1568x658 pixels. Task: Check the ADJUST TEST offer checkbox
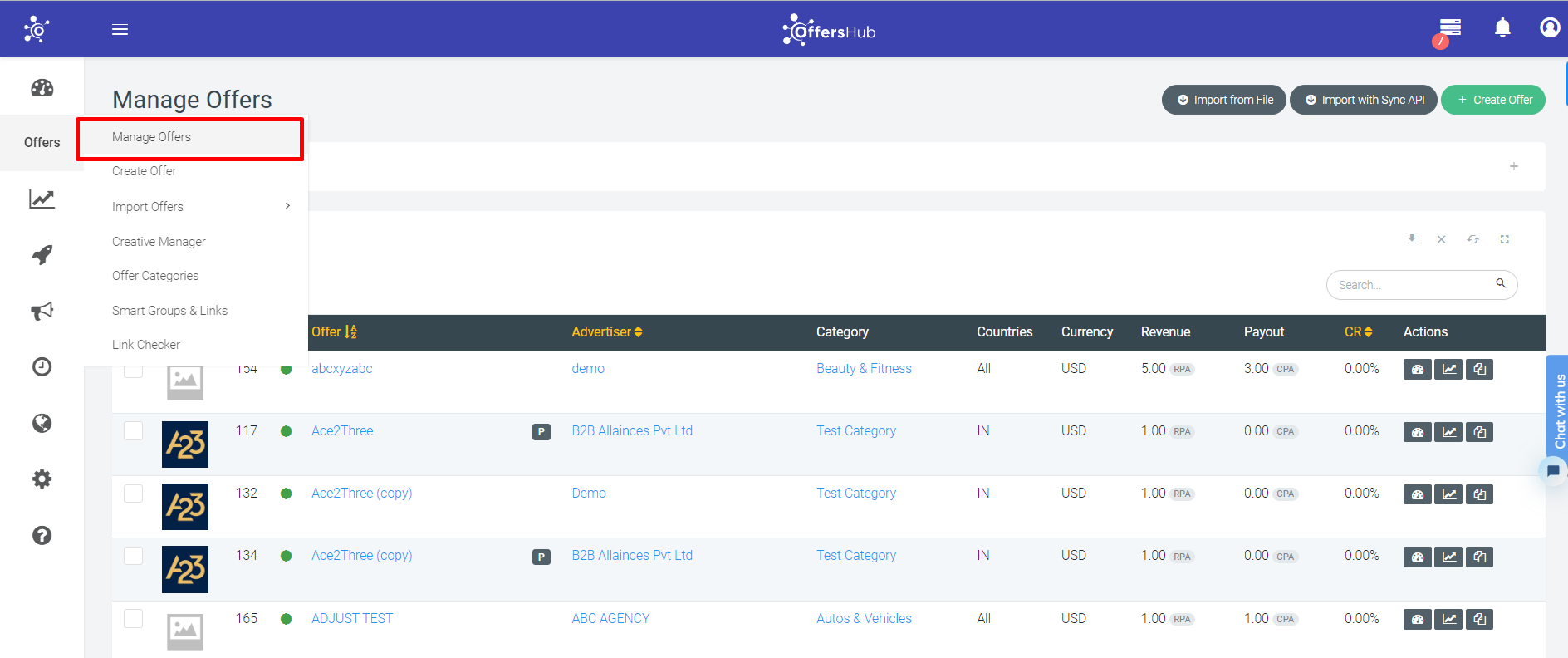point(133,618)
